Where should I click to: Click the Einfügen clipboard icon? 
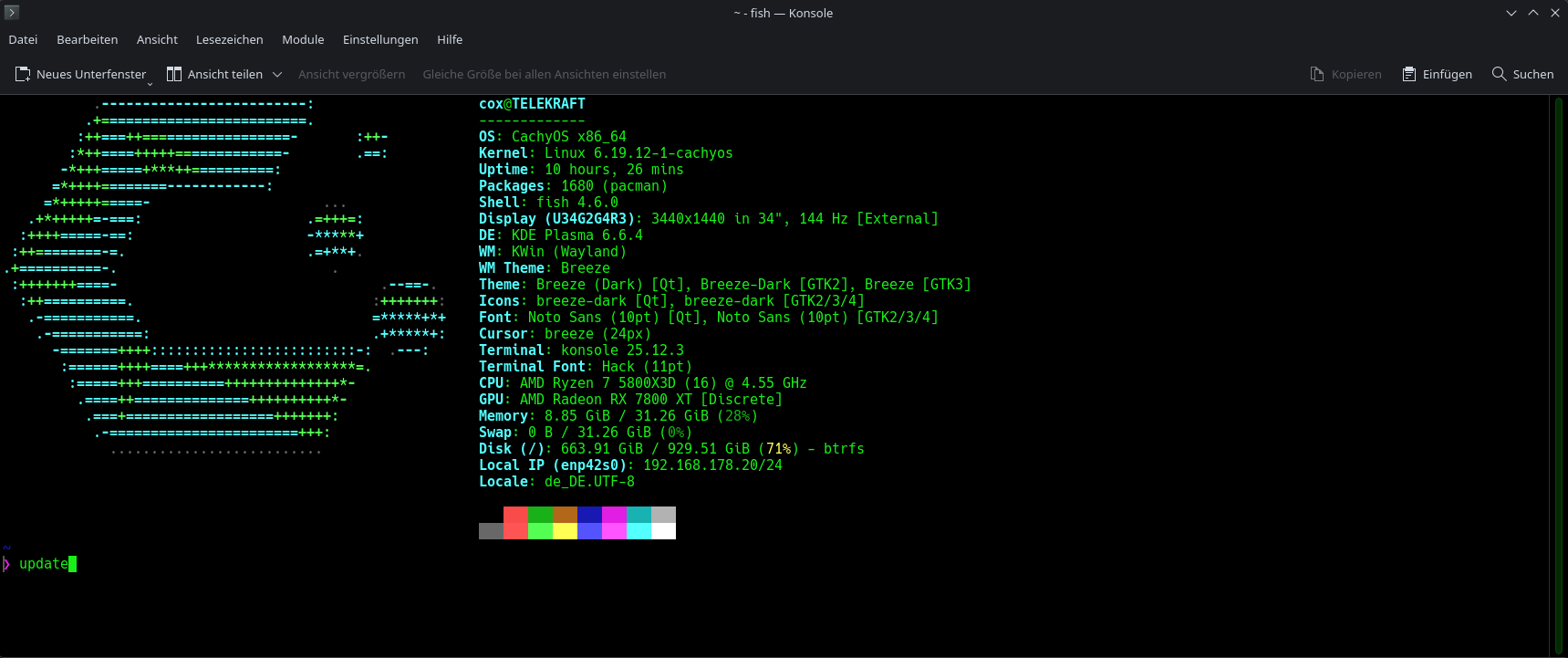(1409, 74)
